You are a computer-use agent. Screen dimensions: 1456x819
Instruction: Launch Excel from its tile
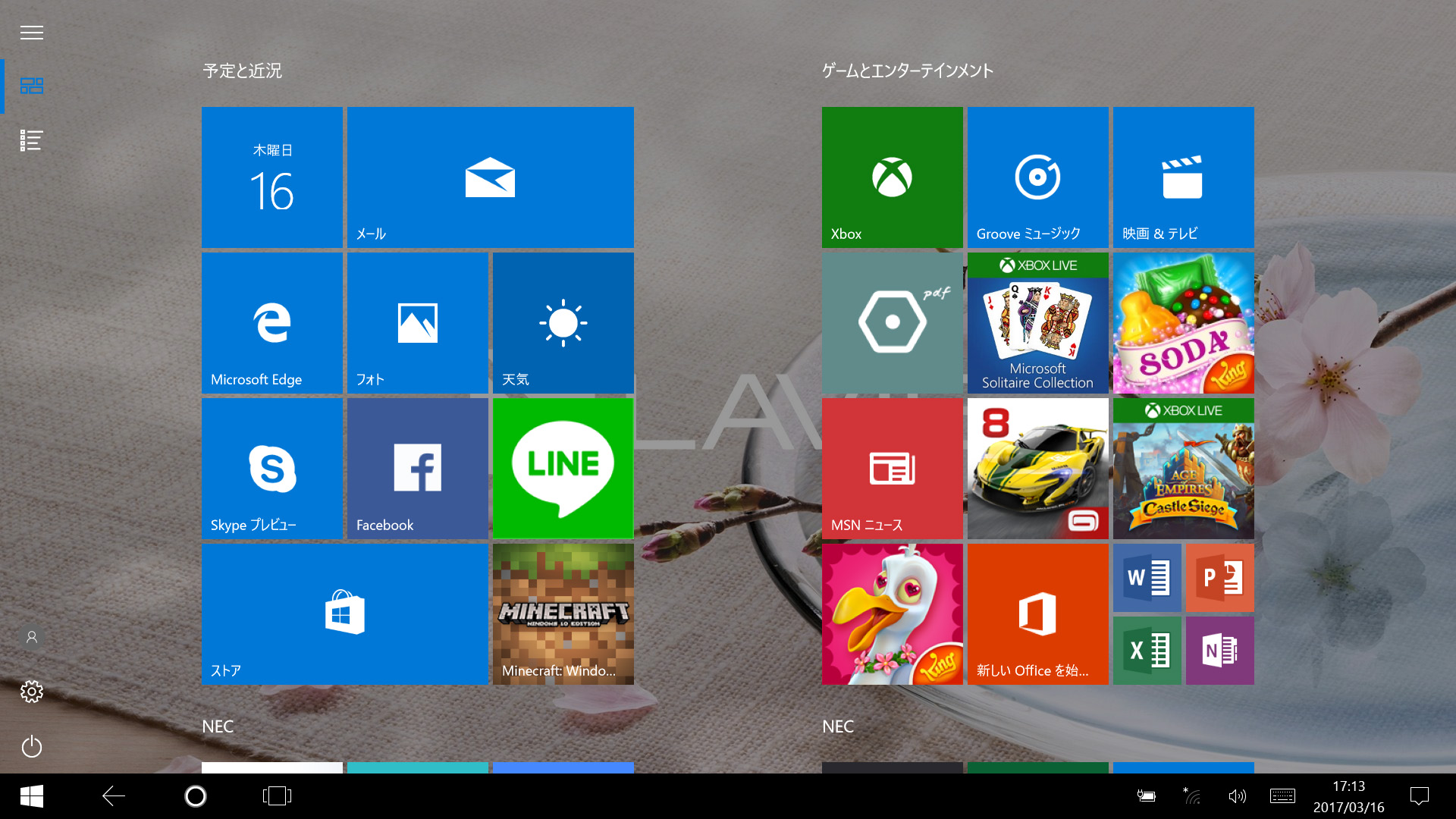click(x=1146, y=650)
